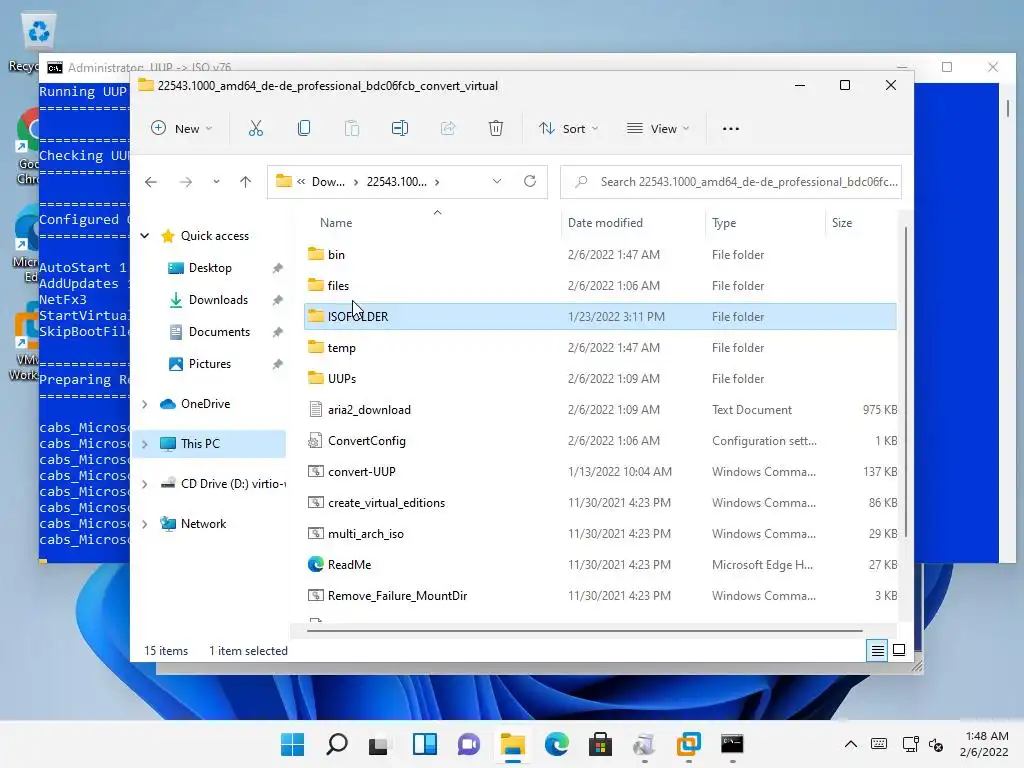Viewport: 1024px width, 768px height.
Task: Click Command Prompt taskbar icon
Action: tap(732, 744)
